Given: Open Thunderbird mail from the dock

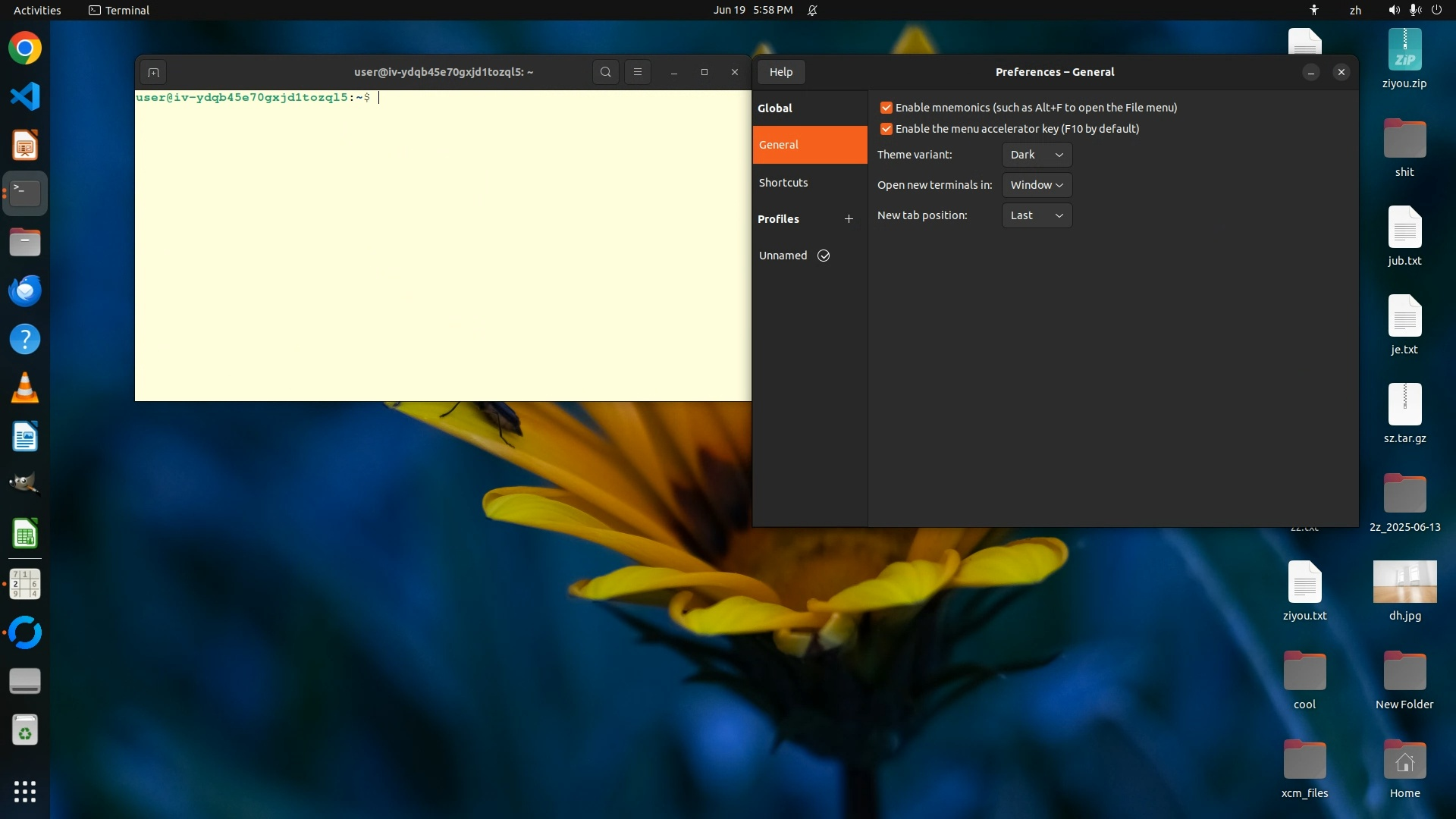Looking at the screenshot, I should point(25,291).
